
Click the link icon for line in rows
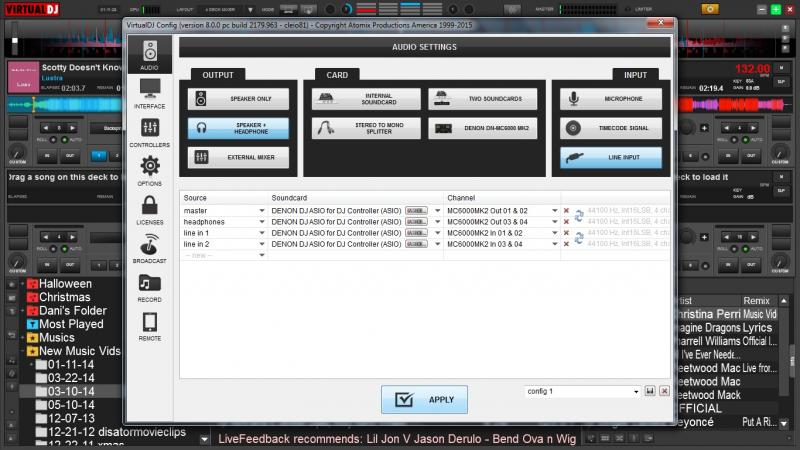(x=579, y=238)
